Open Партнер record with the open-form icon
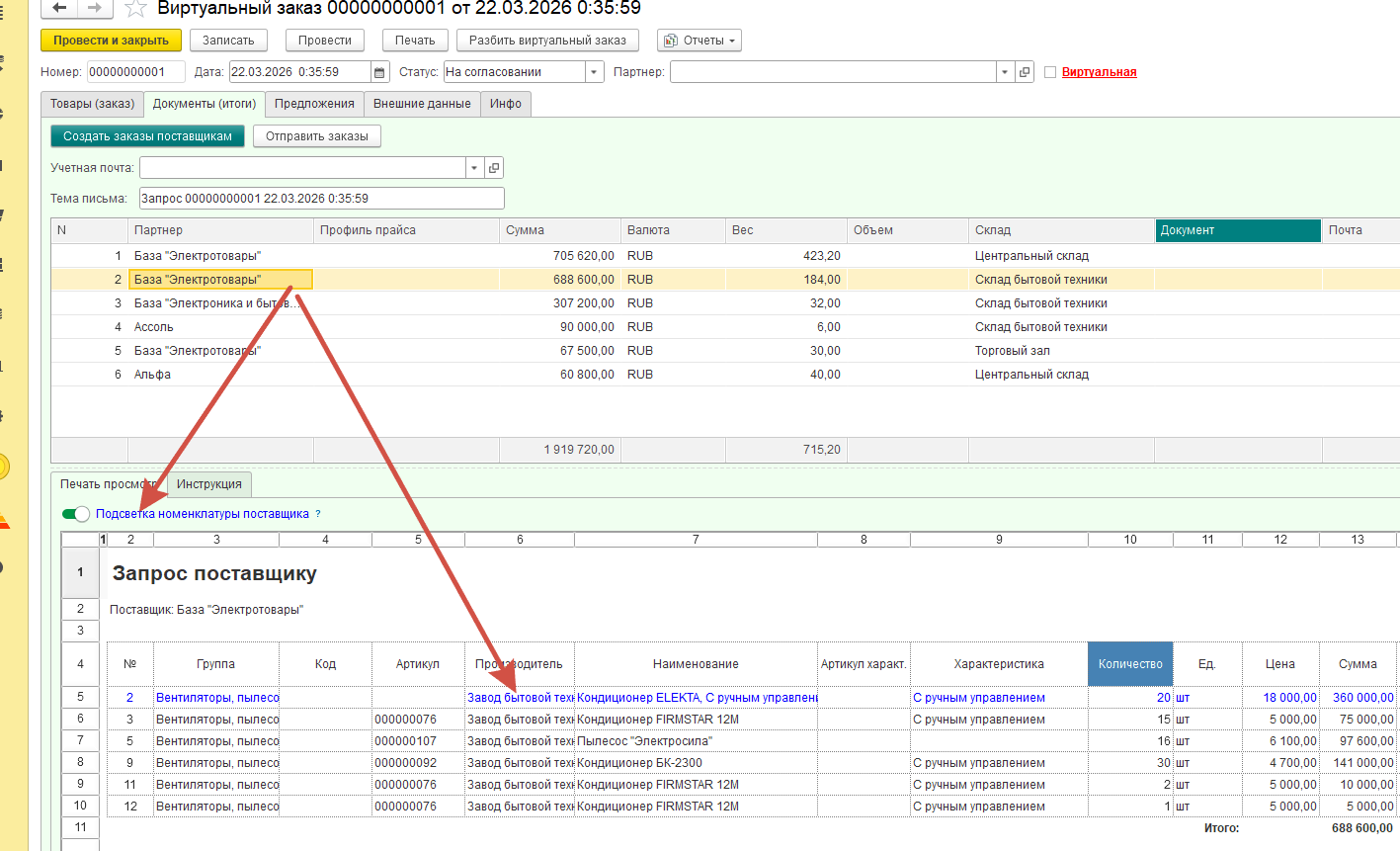The image size is (1400, 851). (1025, 72)
